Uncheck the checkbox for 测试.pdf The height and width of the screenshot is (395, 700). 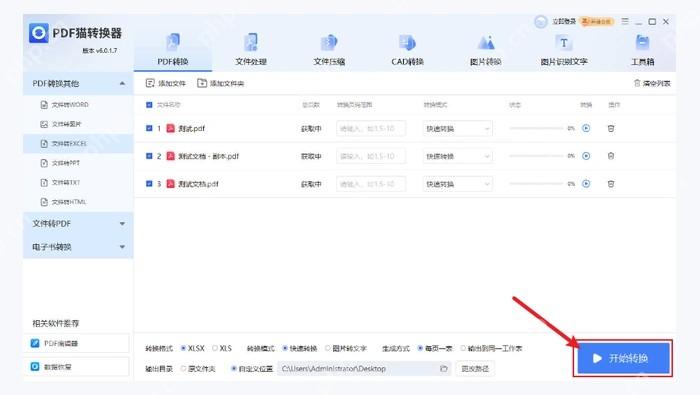(149, 129)
